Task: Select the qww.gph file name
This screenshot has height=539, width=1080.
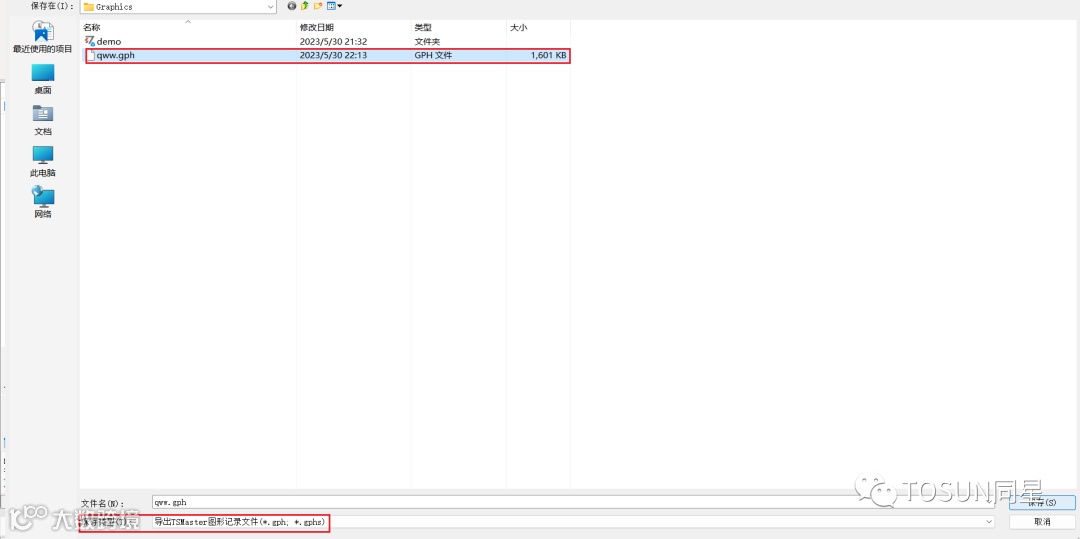Action: click(x=116, y=56)
